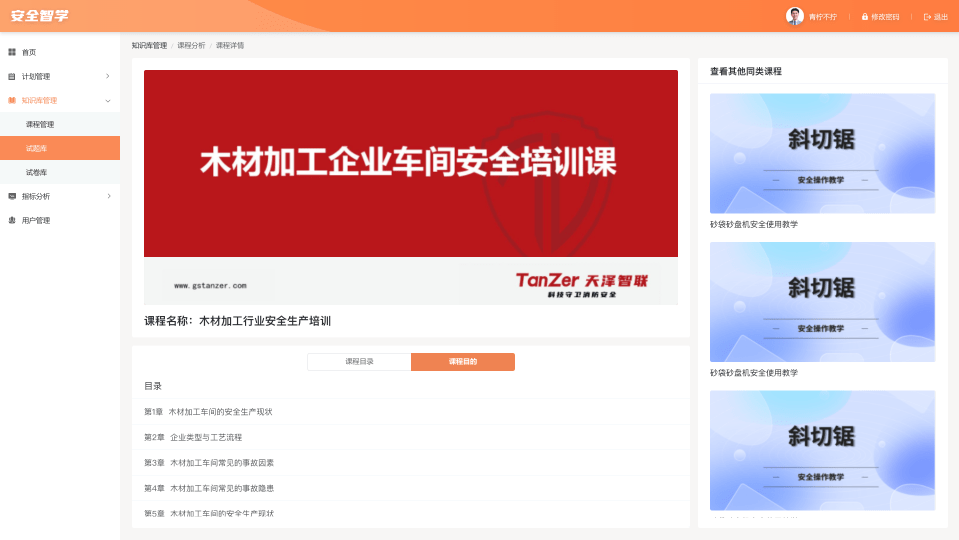Select 课程管理 in the sidebar submenu
The width and height of the screenshot is (959, 540).
(40, 124)
